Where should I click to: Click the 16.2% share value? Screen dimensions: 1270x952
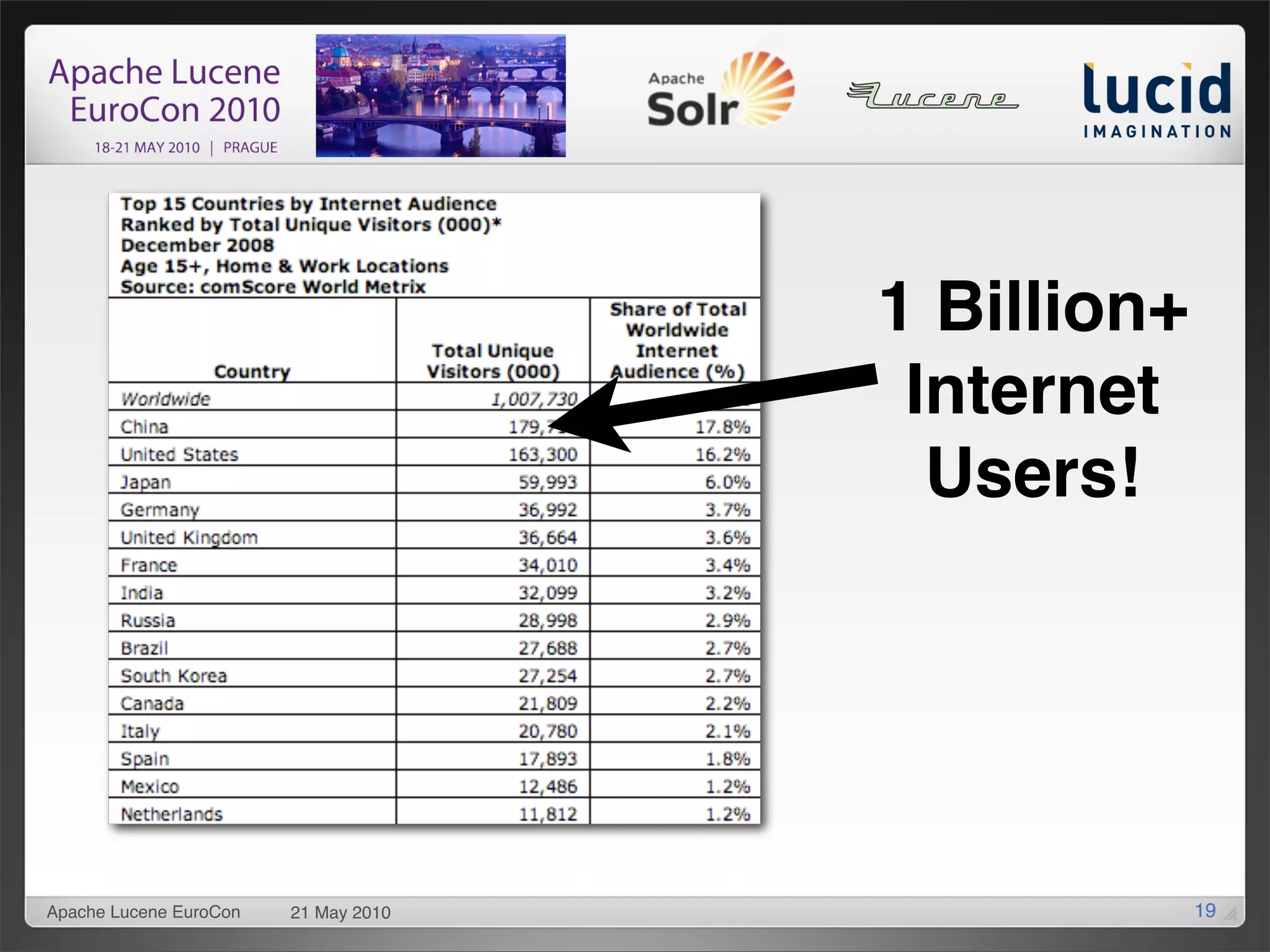pyautogui.click(x=722, y=454)
